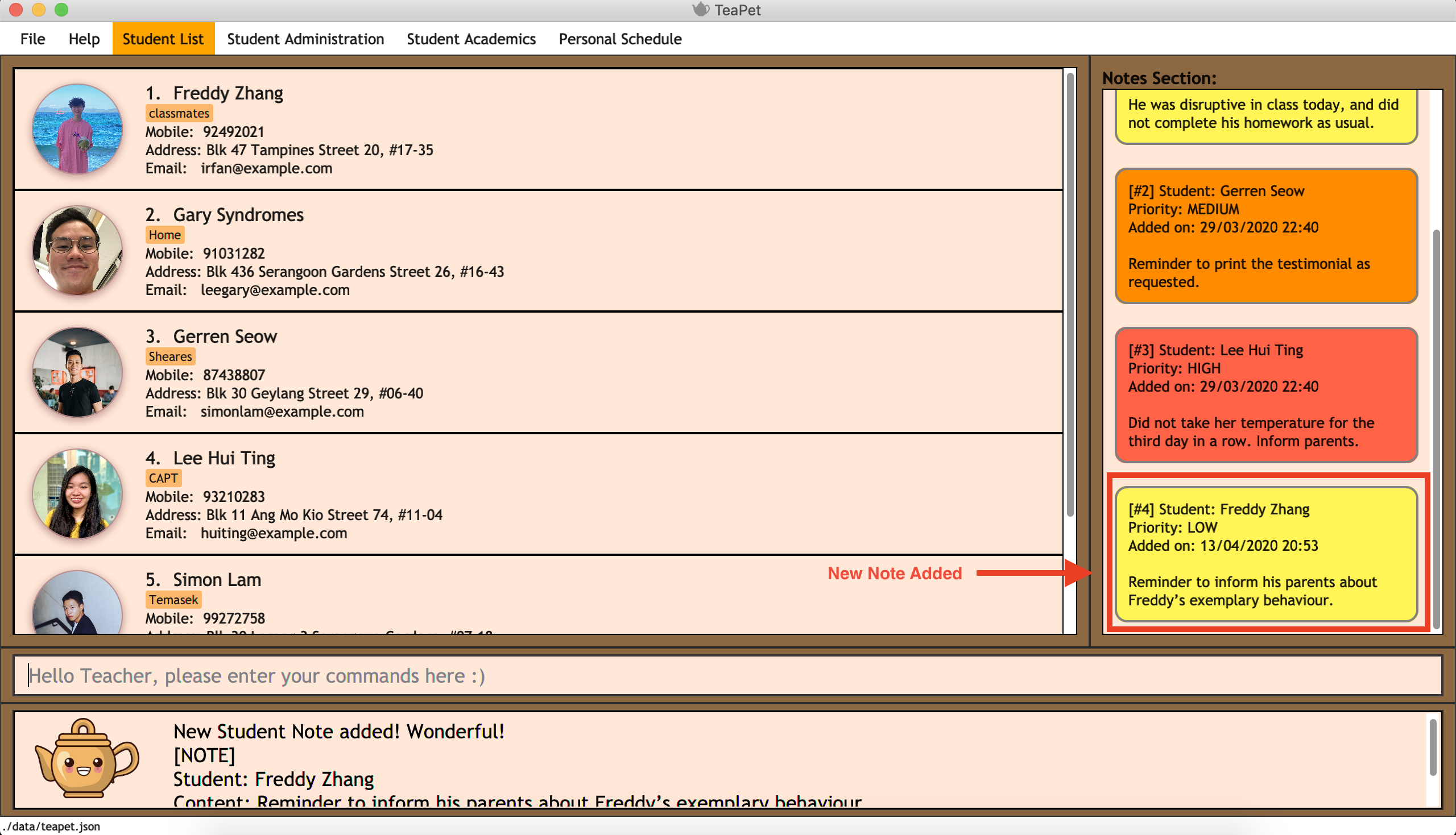This screenshot has height=835, width=1456.
Task: Click the student name '4. Lee Hui Ting'
Action: click(210, 458)
